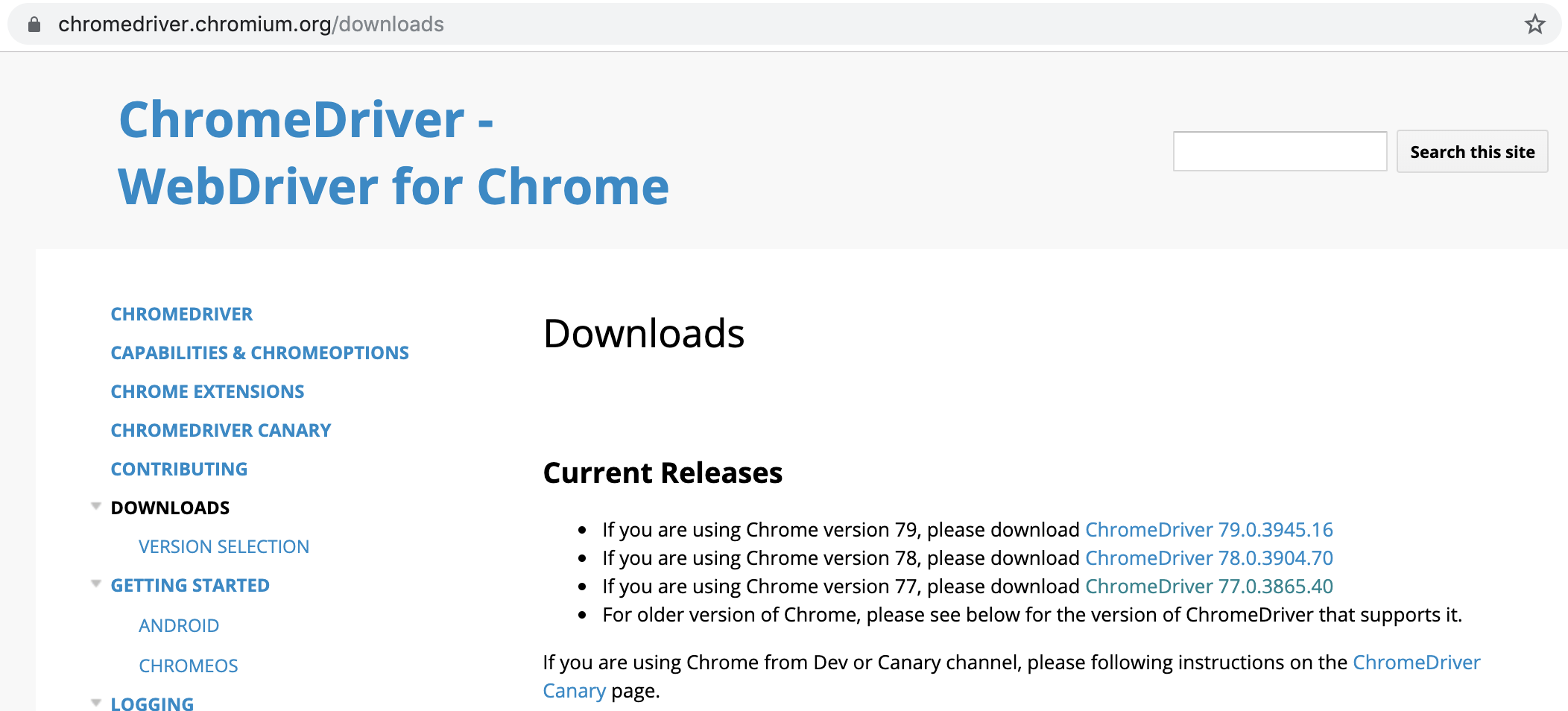
Task: Open the CHROMEDRIVER sidebar link
Action: (x=182, y=314)
